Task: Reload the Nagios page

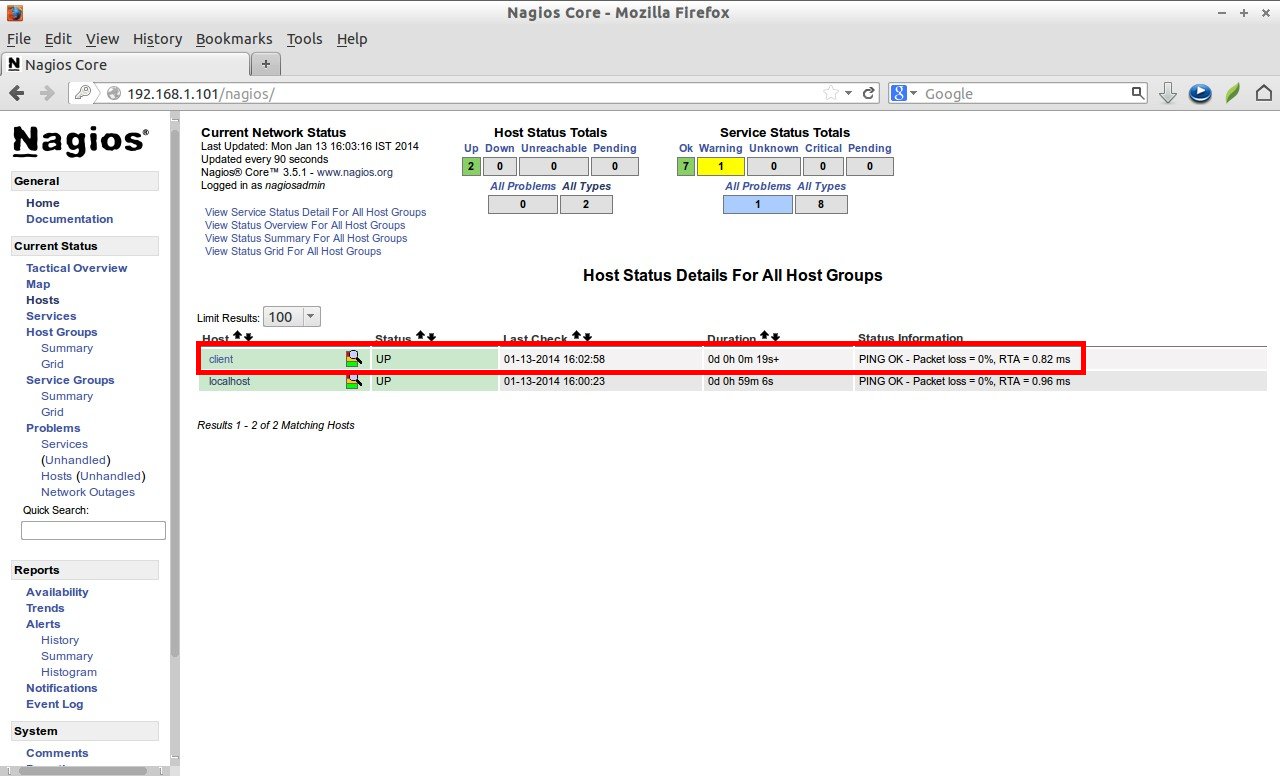Action: 869,93
